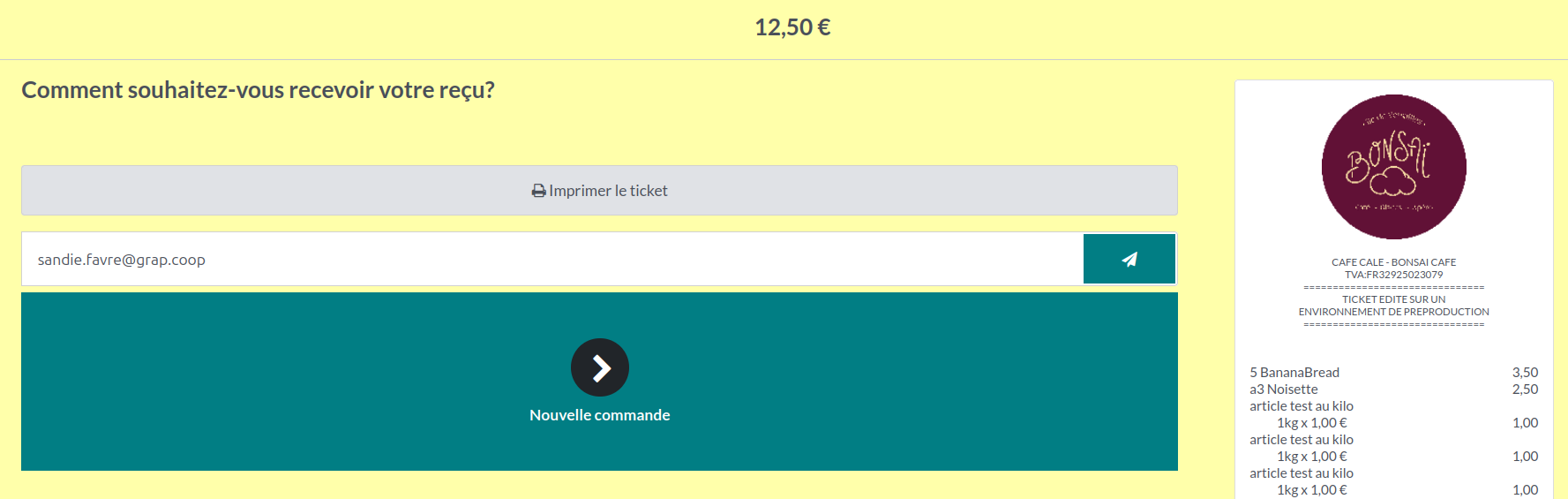Click the 3,50 price on the receipt
The image size is (1568, 499).
1525,373
